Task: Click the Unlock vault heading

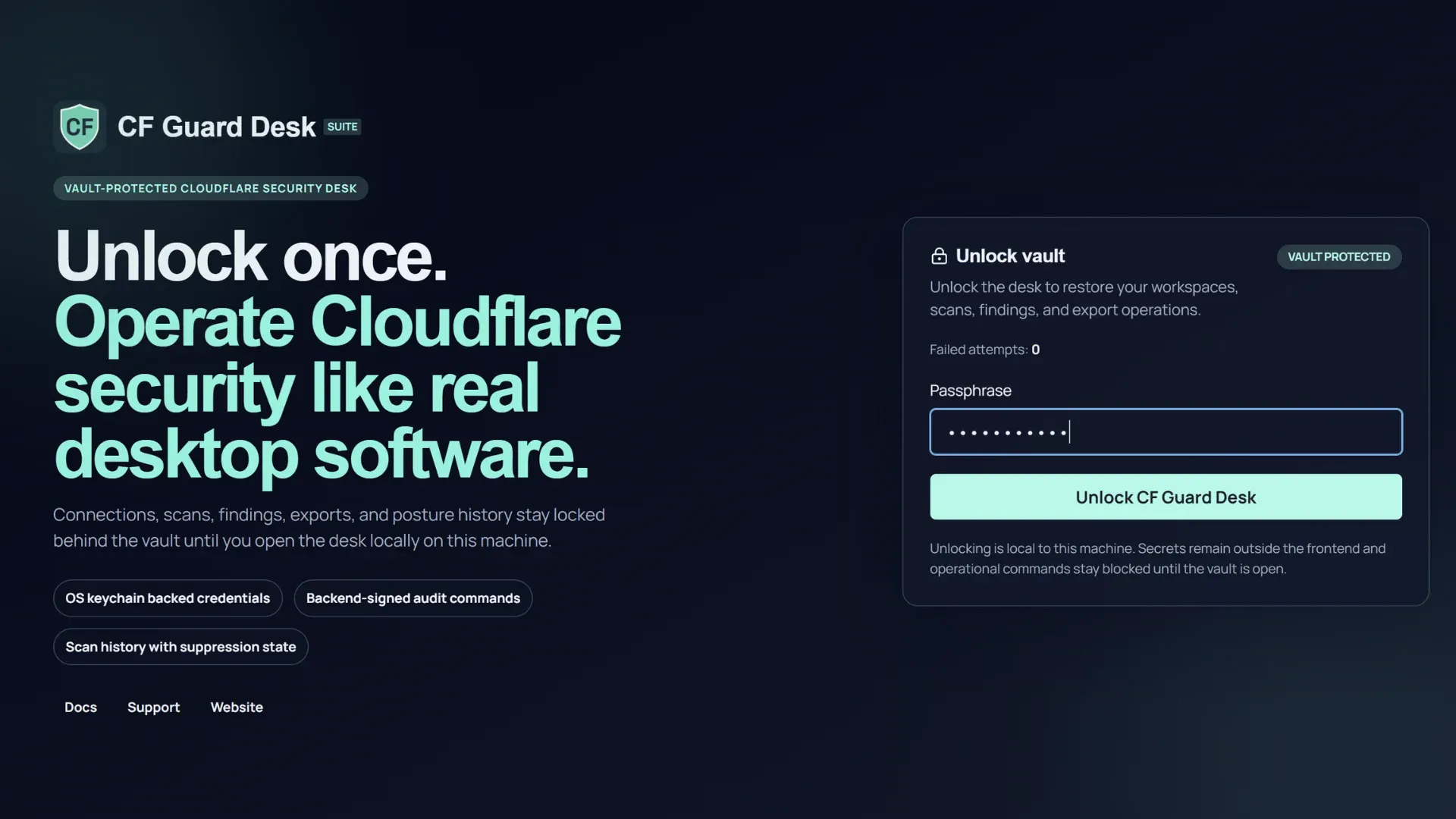Action: click(1010, 256)
